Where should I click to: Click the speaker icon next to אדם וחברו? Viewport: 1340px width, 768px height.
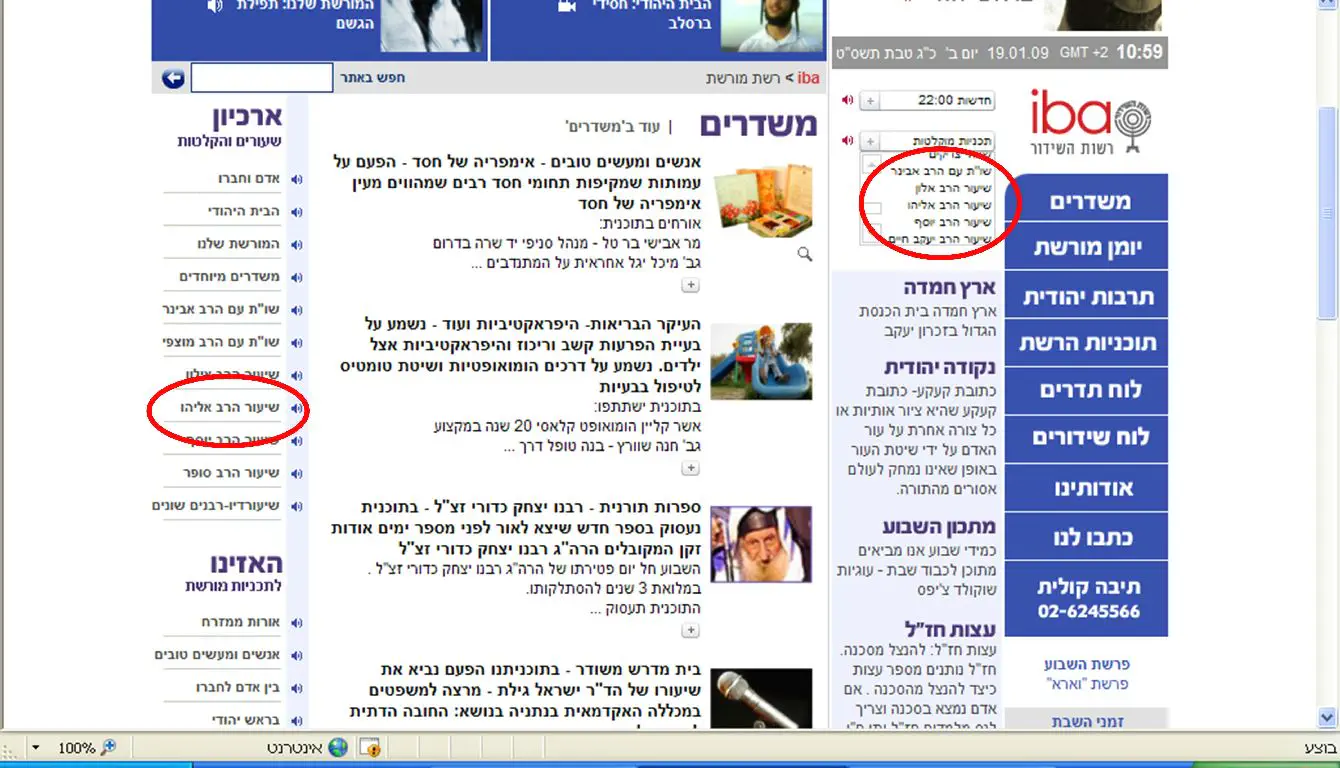tap(296, 179)
